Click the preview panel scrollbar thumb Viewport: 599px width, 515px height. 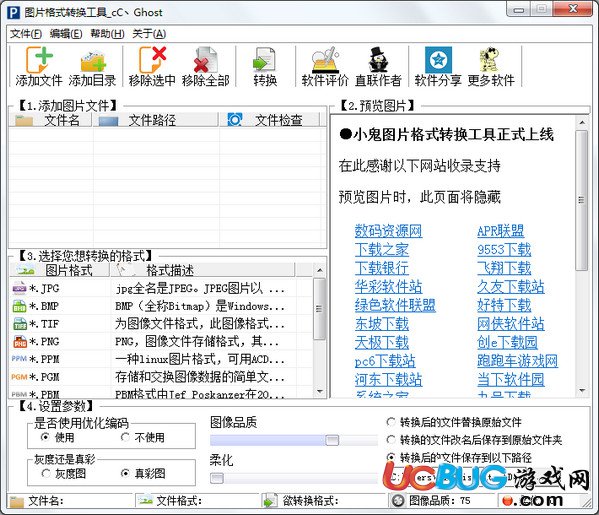582,200
